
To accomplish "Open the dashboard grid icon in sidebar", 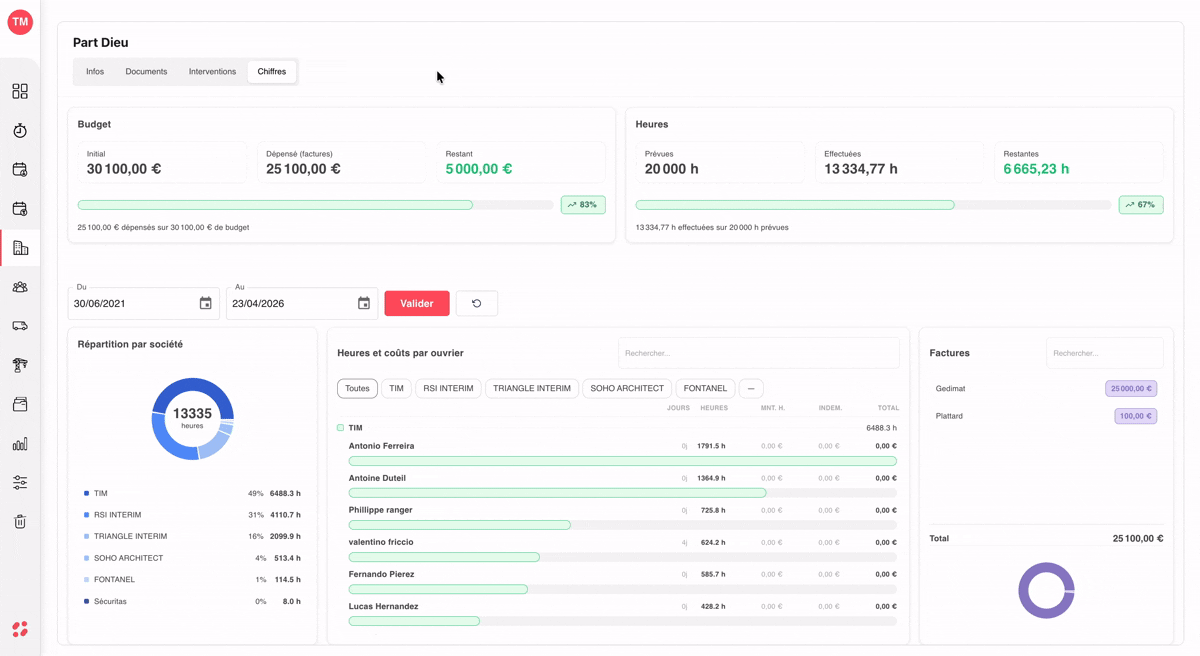I will point(20,91).
